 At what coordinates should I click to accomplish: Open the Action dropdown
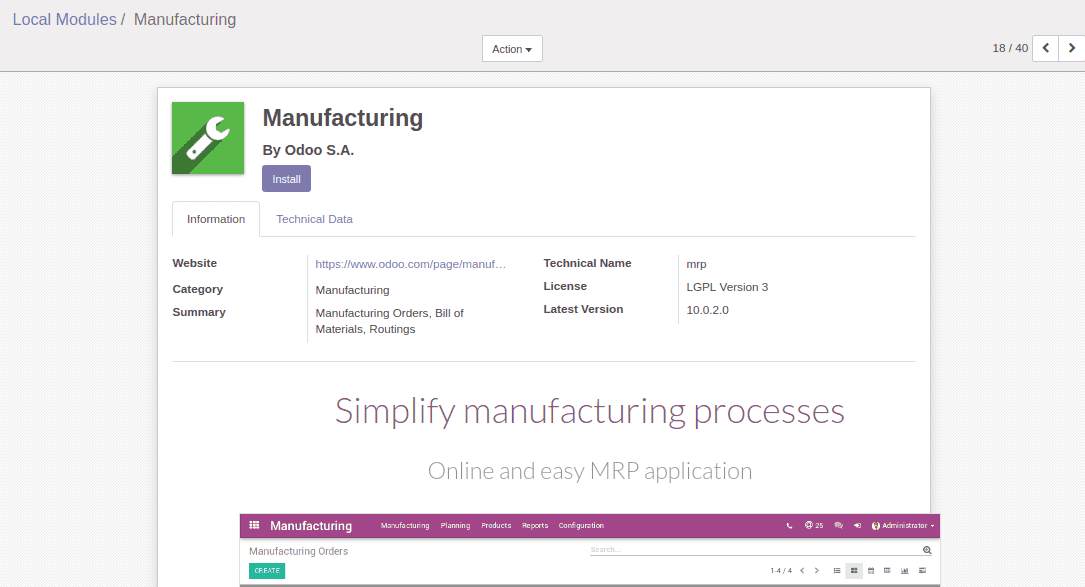tap(512, 48)
